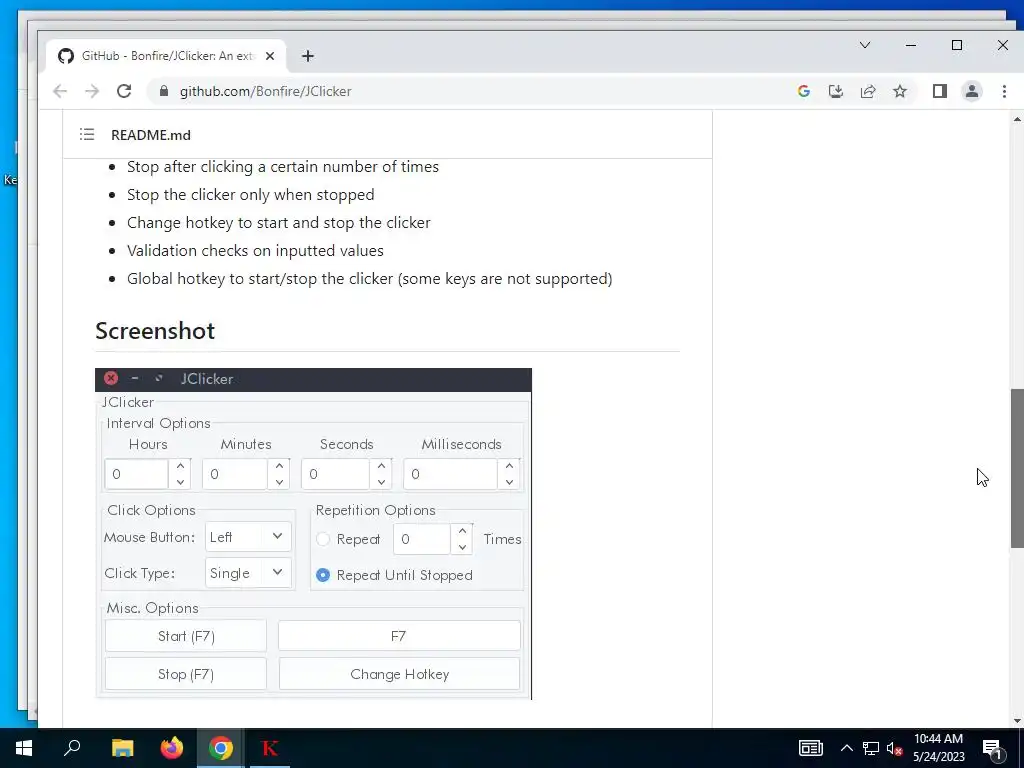Image resolution: width=1024 pixels, height=768 pixels.
Task: Click the padlock site info icon
Action: click(x=164, y=91)
